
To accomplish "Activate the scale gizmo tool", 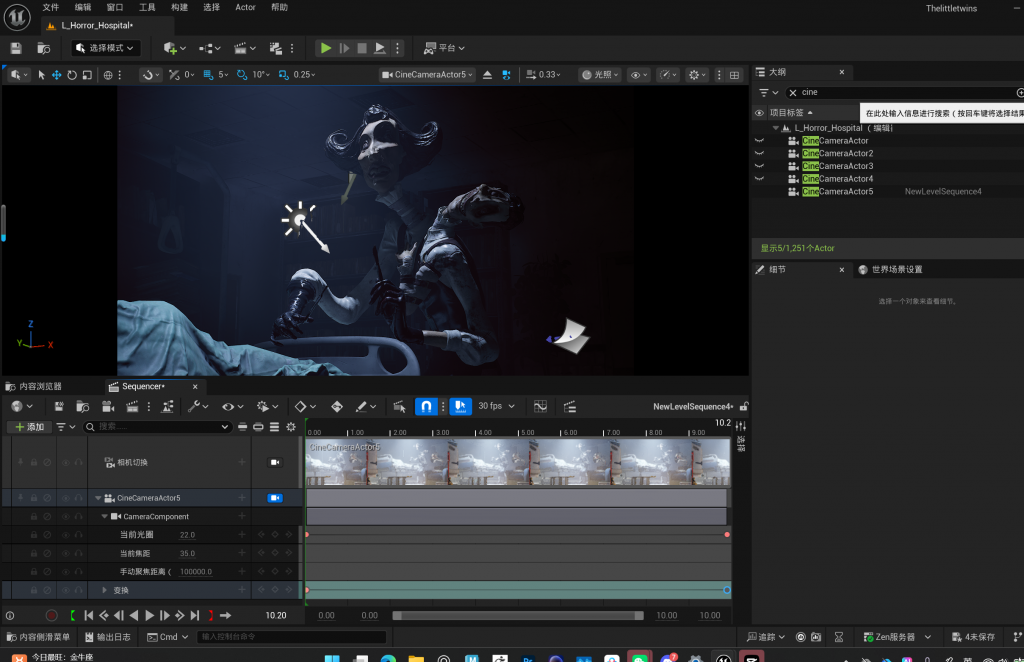I will point(86,75).
